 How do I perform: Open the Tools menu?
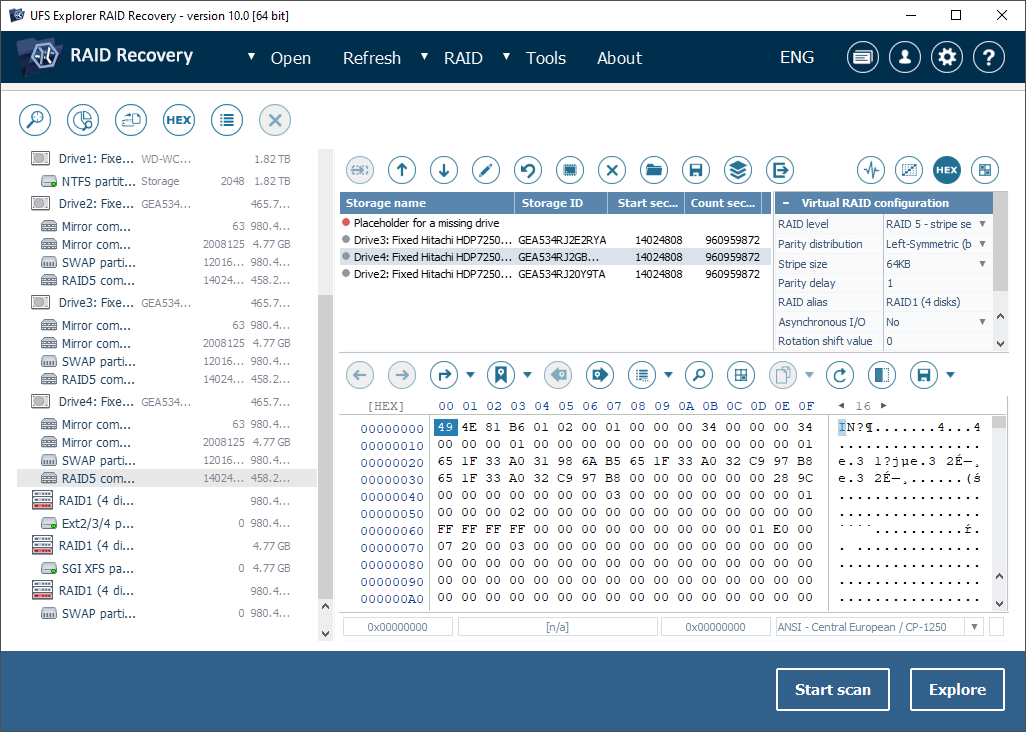[546, 58]
